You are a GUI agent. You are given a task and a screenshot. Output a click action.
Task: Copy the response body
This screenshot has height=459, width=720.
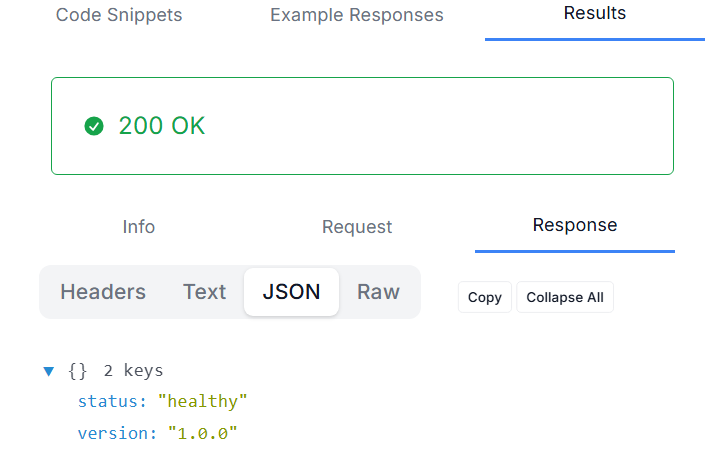pyautogui.click(x=484, y=297)
